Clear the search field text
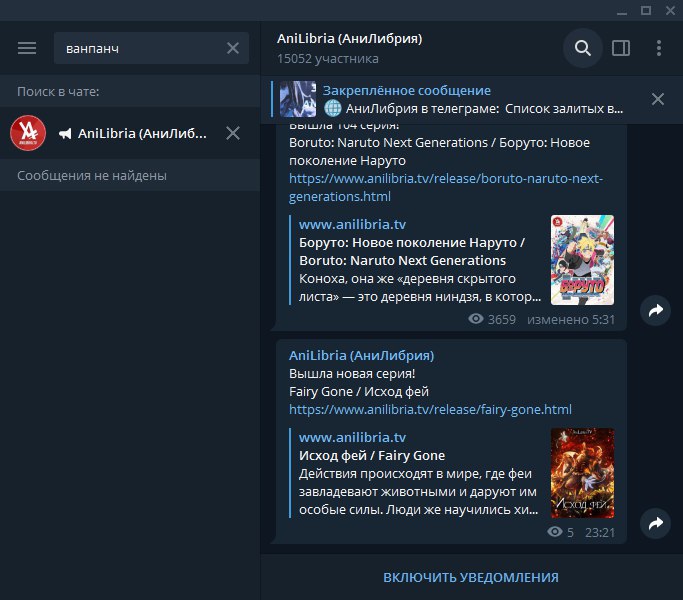683x600 pixels. coord(233,48)
